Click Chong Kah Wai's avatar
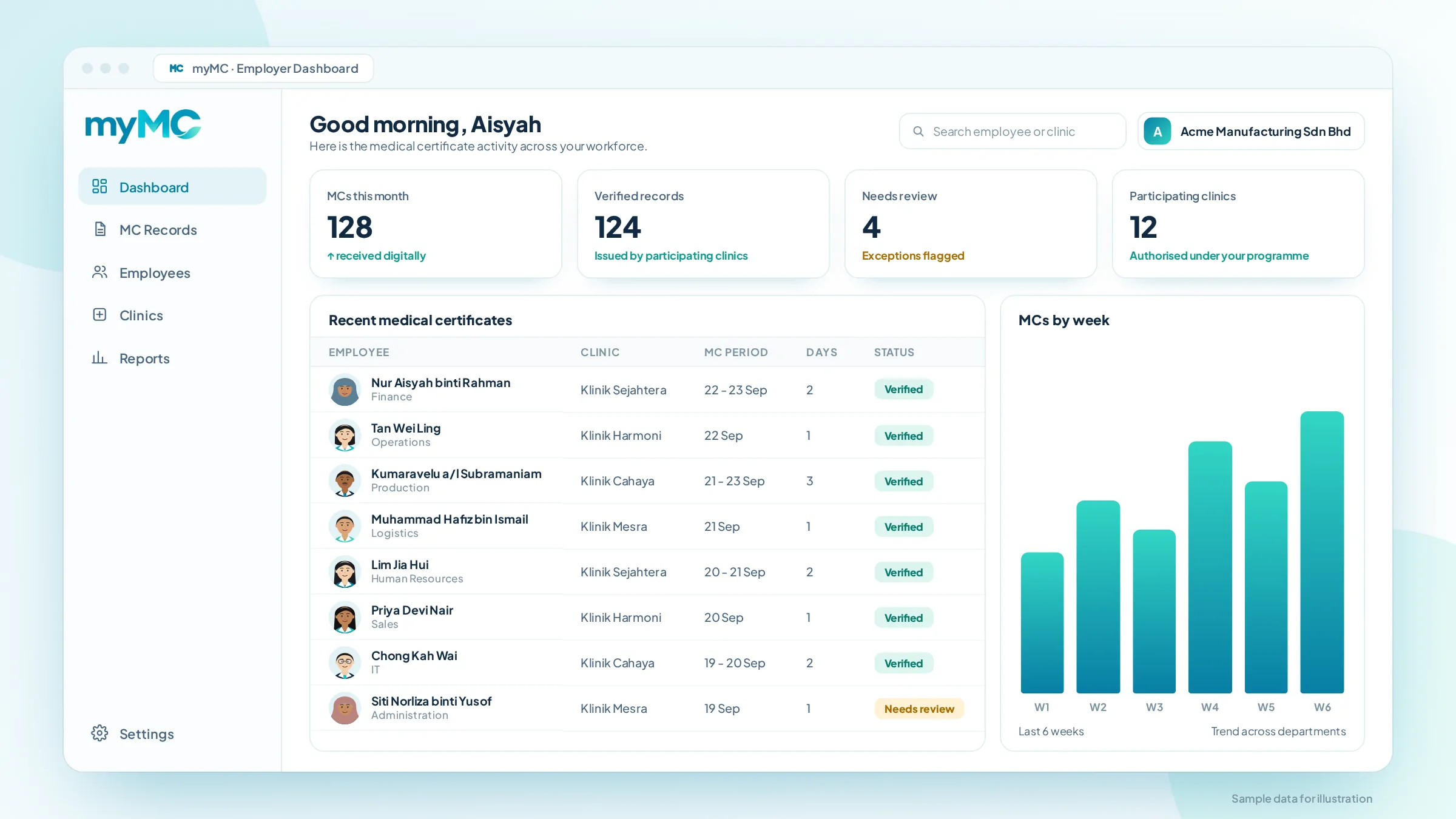 (x=345, y=662)
